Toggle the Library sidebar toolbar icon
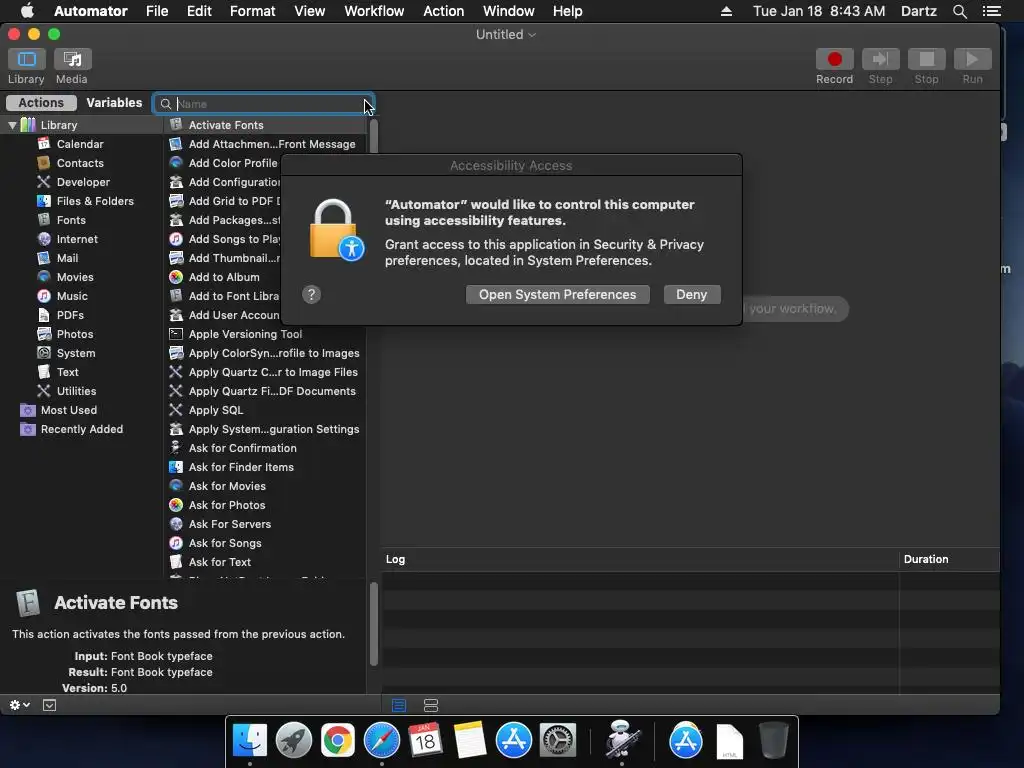The height and width of the screenshot is (768, 1024). 27,59
